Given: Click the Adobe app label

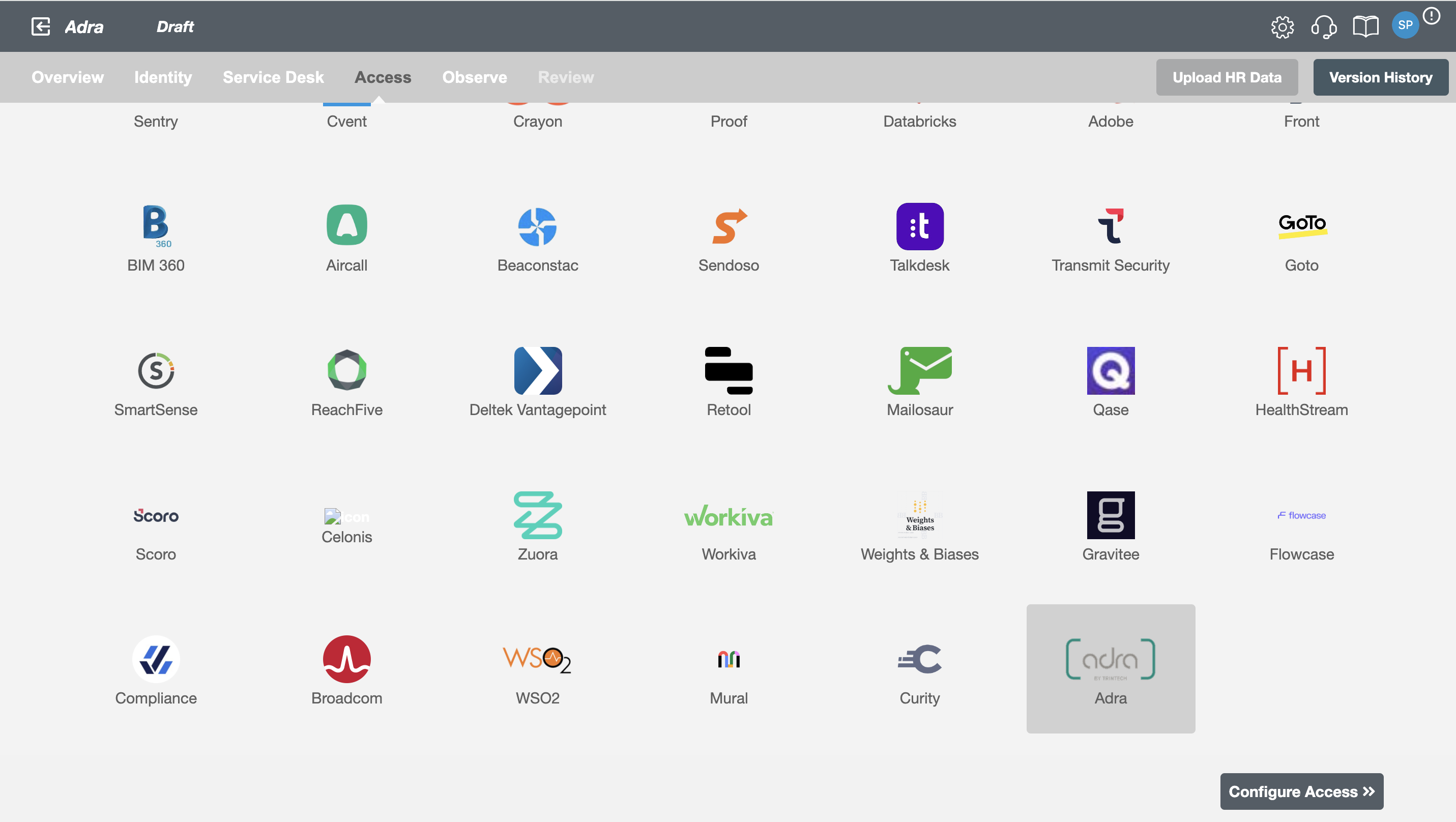Looking at the screenshot, I should click(x=1110, y=122).
